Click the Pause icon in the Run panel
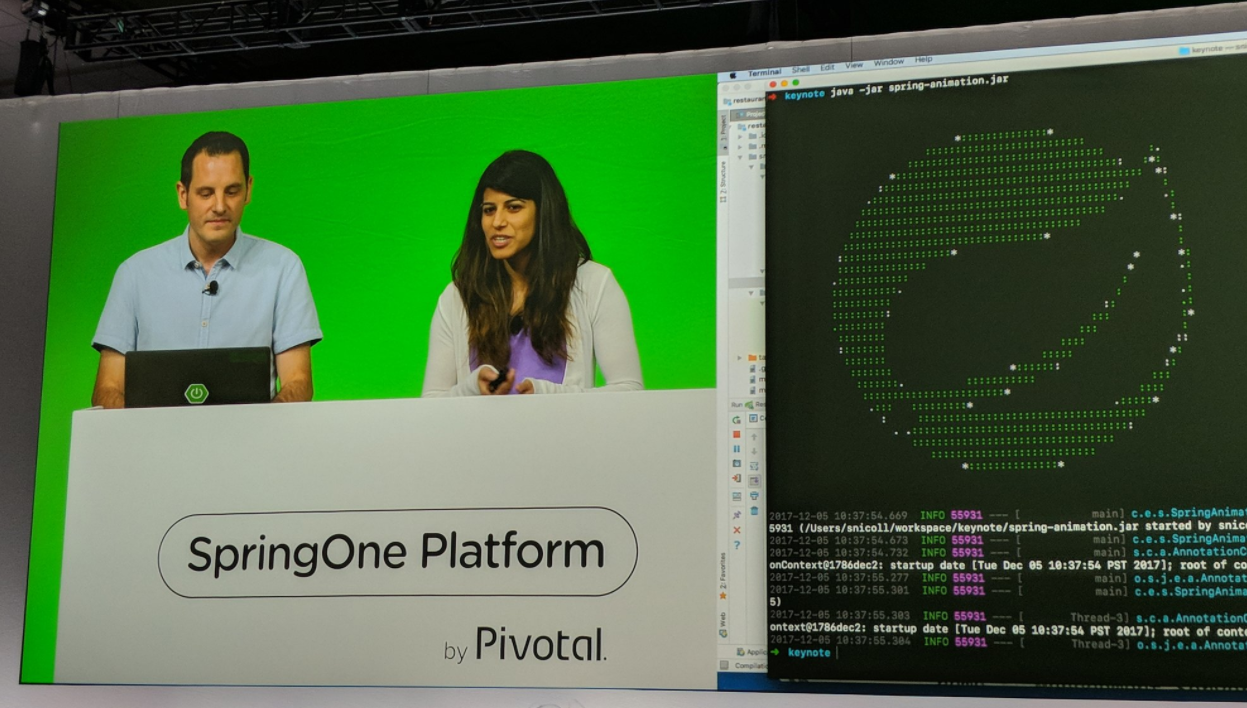The width and height of the screenshot is (1247, 708). [x=737, y=449]
